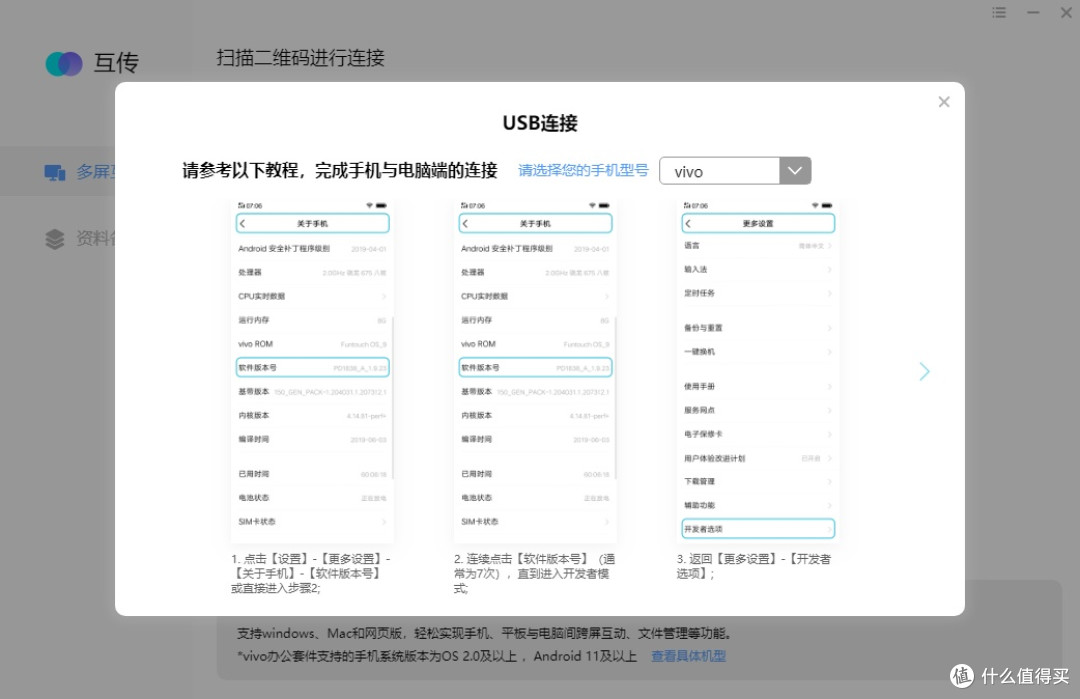1080x699 pixels.
Task: Click step 2 tutorial screenshot thumbnail
Action: click(x=535, y=371)
